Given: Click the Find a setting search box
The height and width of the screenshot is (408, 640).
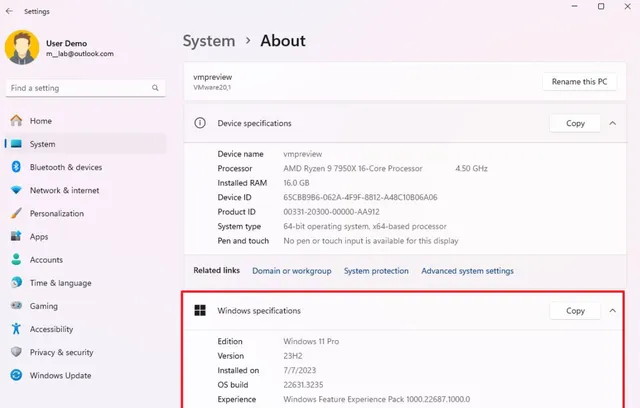Looking at the screenshot, I should (85, 88).
